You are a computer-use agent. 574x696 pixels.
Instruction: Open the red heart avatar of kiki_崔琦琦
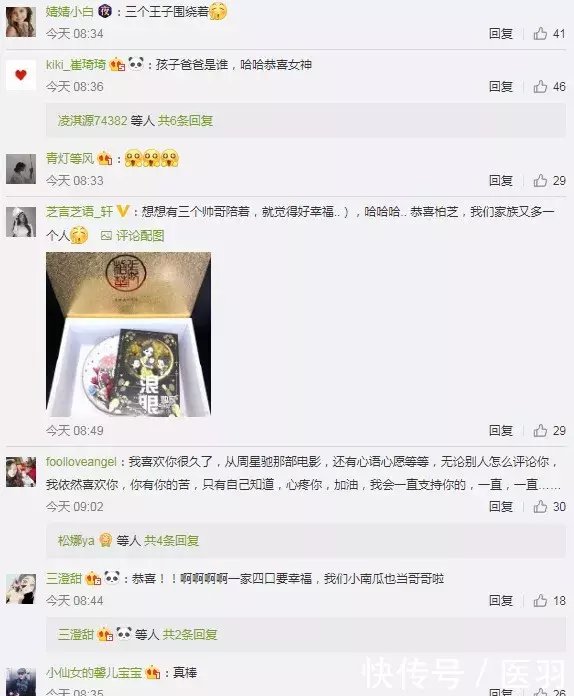pos(20,75)
